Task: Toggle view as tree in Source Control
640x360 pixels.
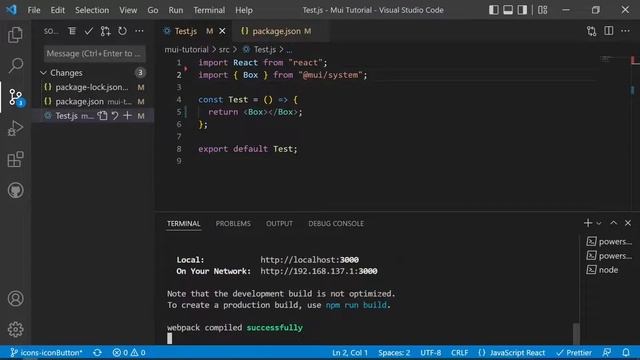Action: (72, 31)
